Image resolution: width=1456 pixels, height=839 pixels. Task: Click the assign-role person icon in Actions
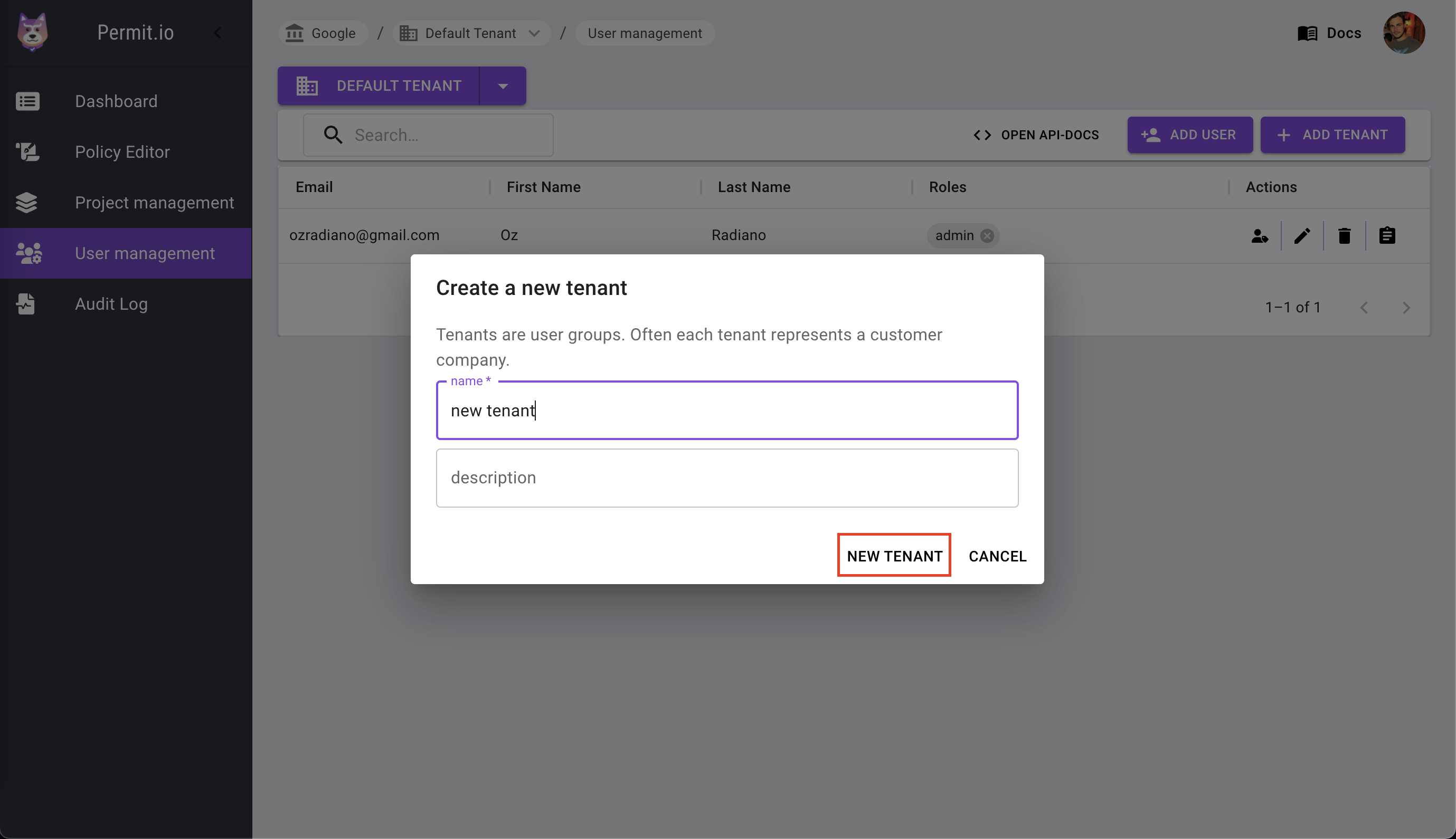pyautogui.click(x=1260, y=235)
